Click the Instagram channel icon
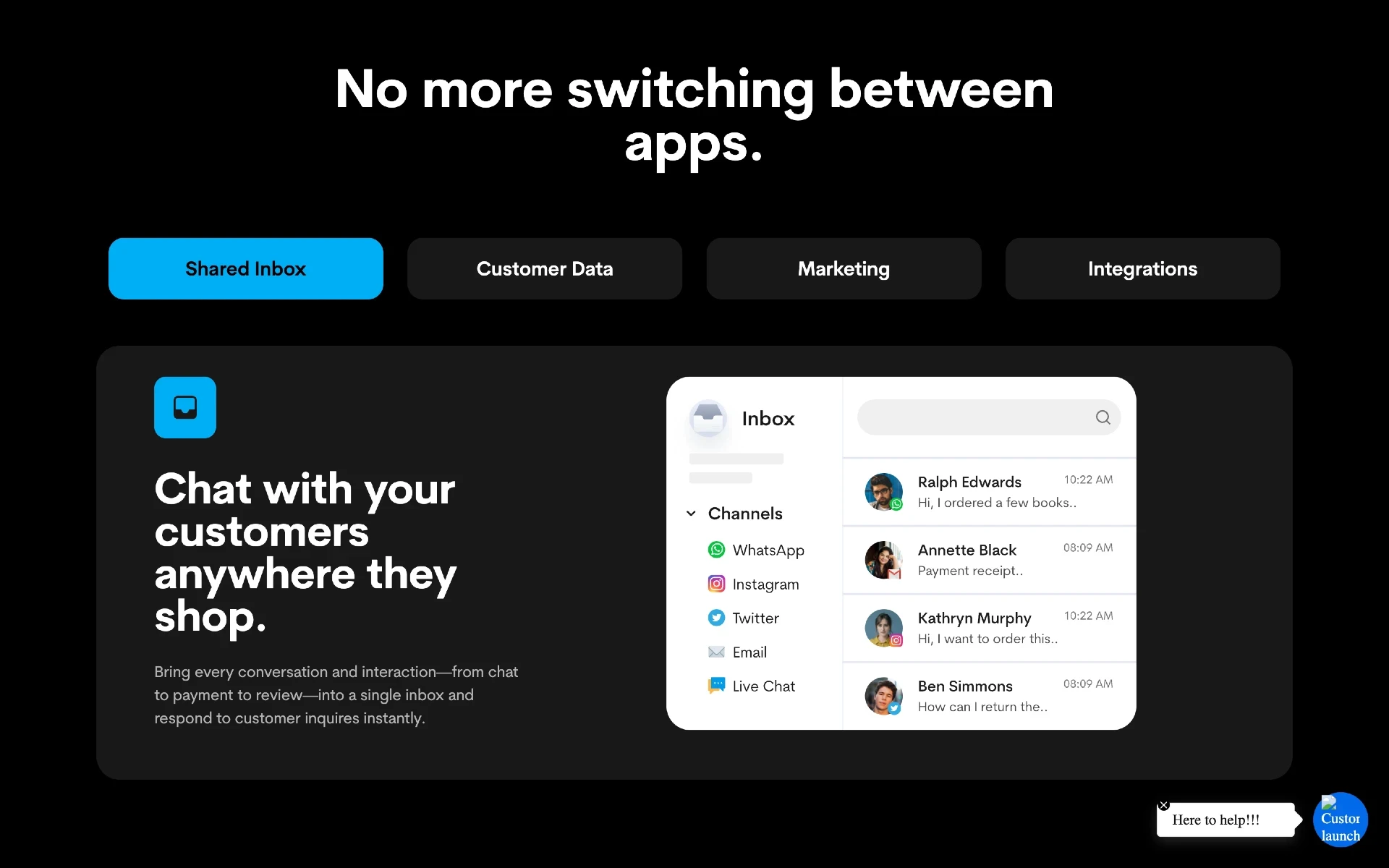Viewport: 1389px width, 868px height. [x=716, y=584]
